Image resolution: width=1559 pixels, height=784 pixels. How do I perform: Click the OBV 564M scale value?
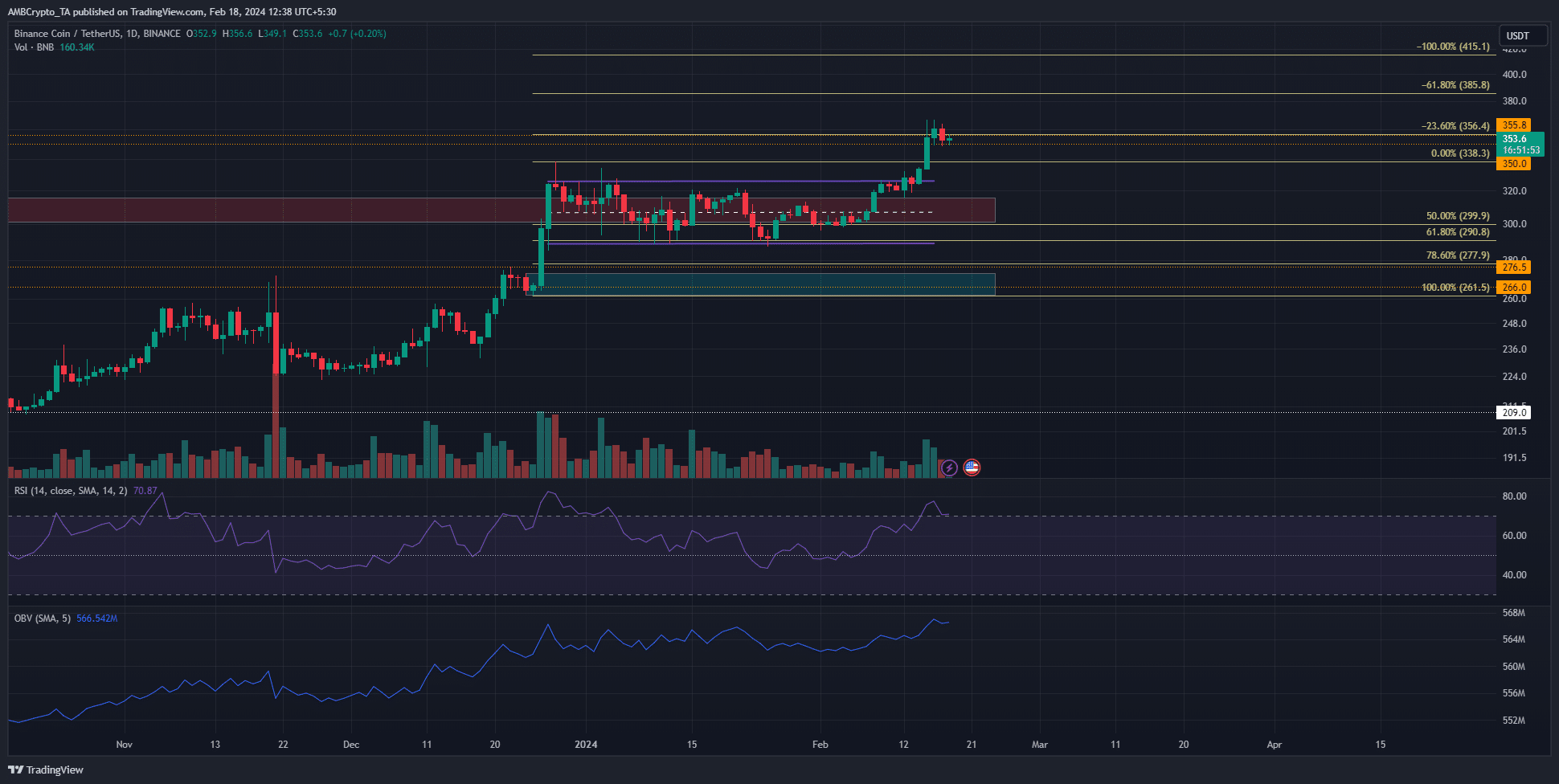[x=1514, y=639]
